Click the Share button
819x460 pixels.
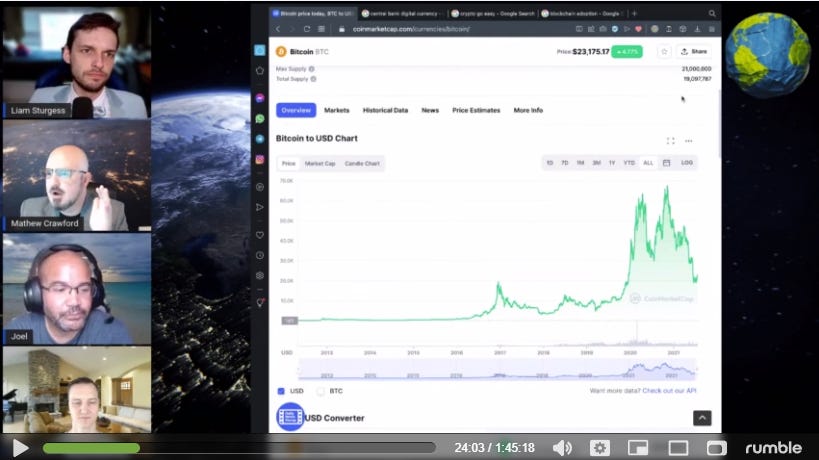coord(694,52)
